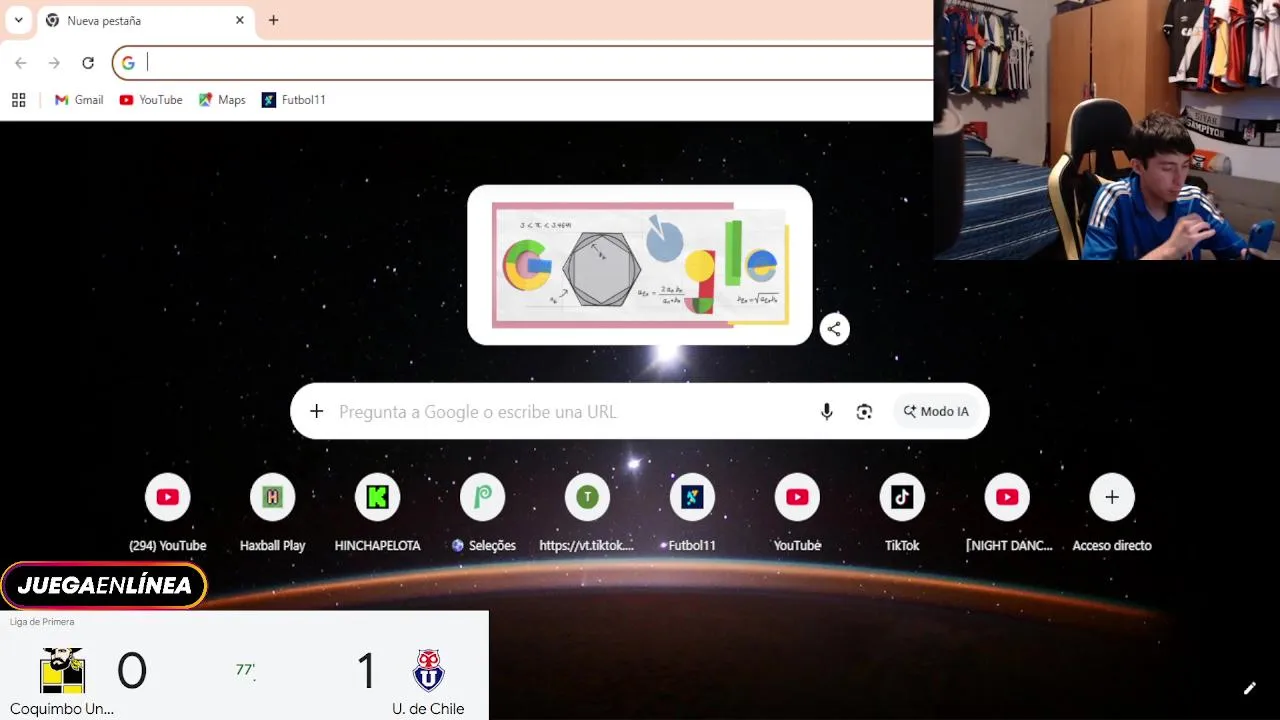The width and height of the screenshot is (1280, 720).
Task: Click the plus icon in search box
Action: pos(317,411)
